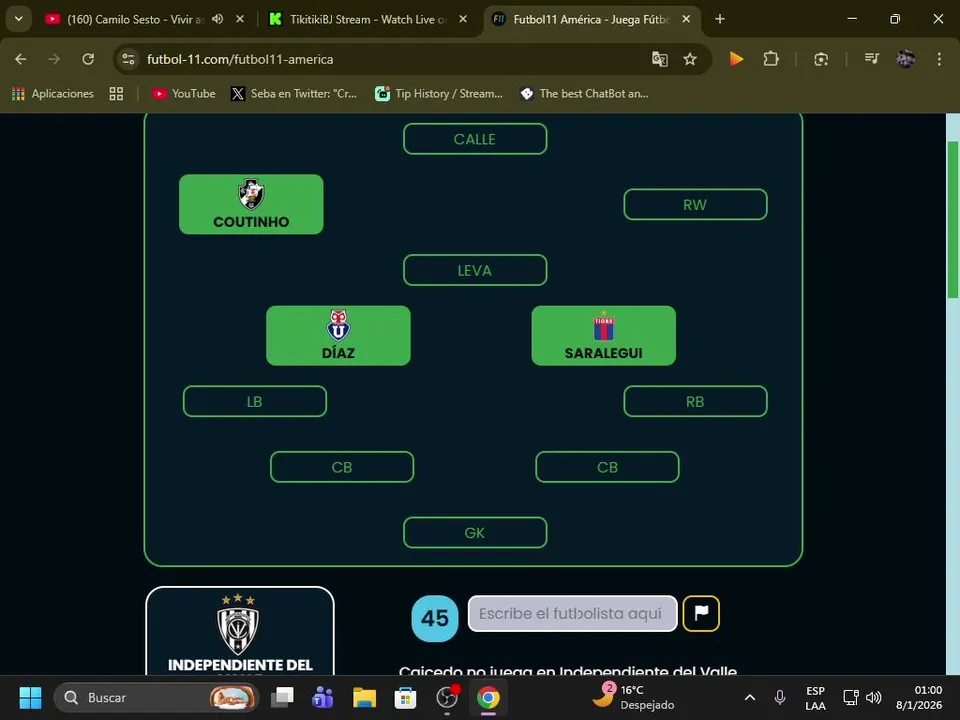
Task: Expand the tab search dropdown
Action: coord(19,19)
